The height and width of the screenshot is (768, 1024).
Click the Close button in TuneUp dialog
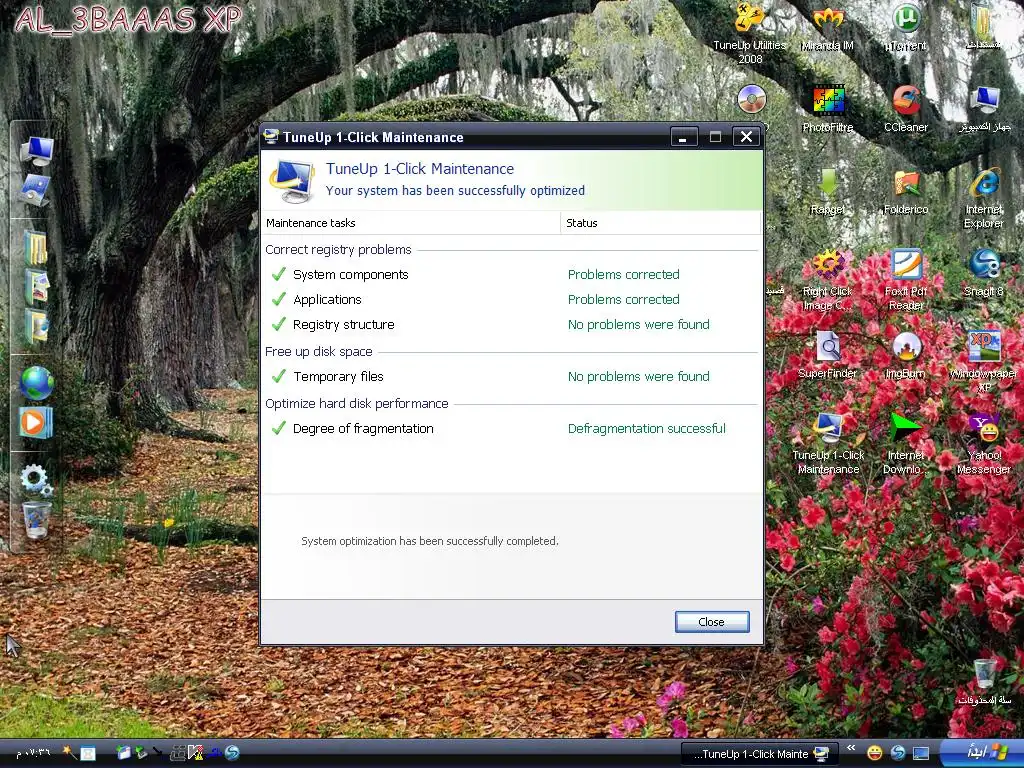coord(712,622)
